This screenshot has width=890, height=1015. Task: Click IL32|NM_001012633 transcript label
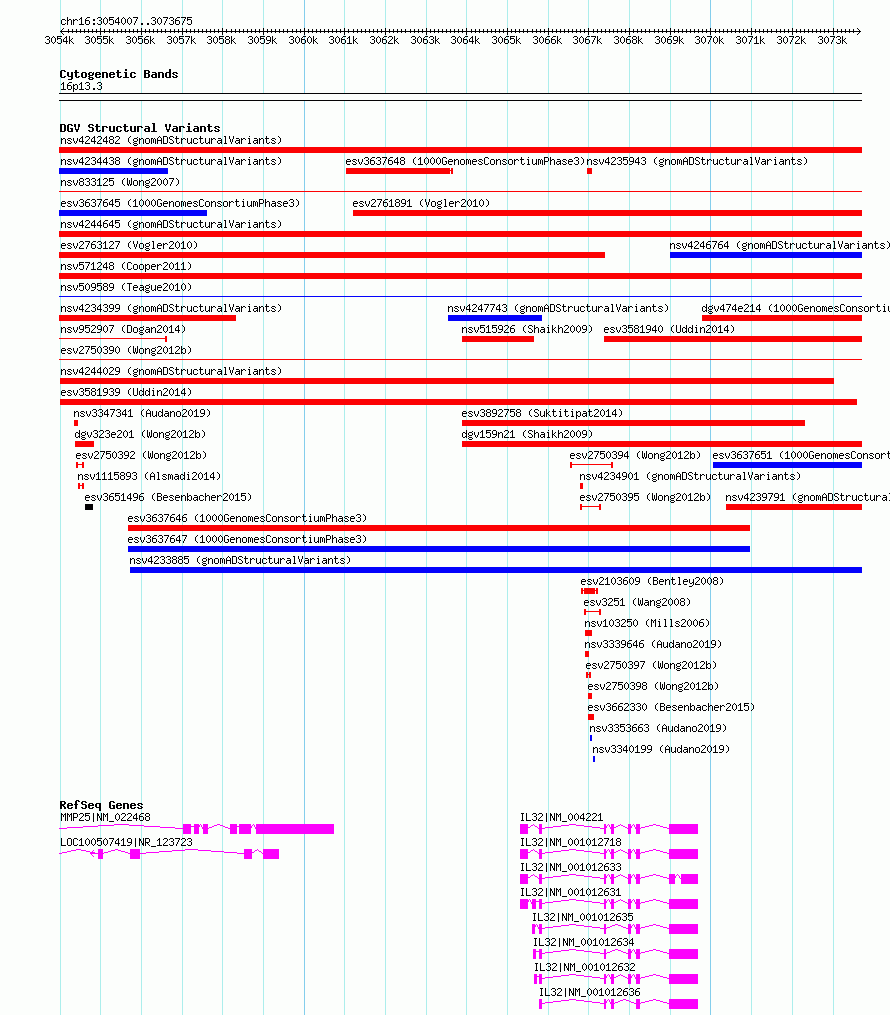pos(570,867)
